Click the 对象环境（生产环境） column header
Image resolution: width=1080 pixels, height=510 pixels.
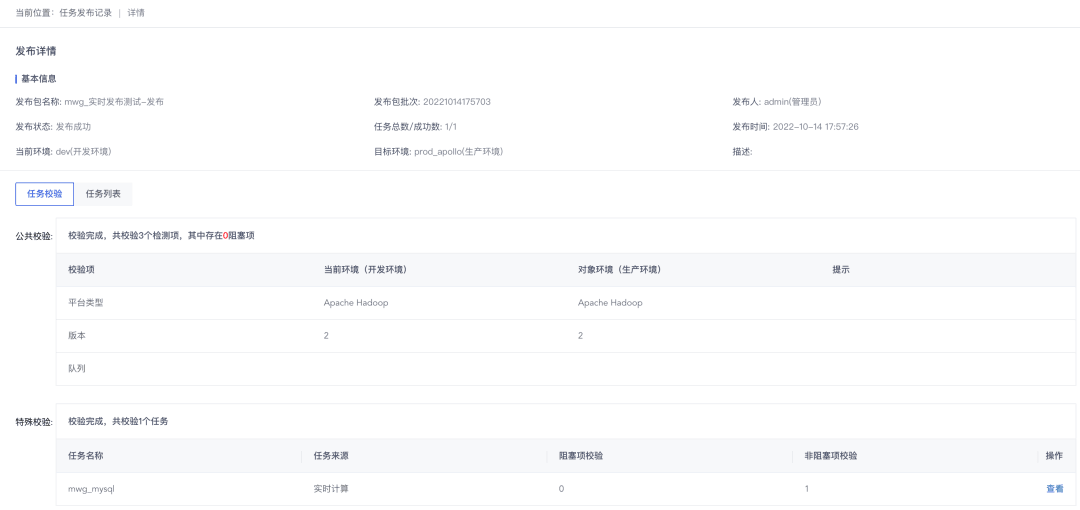tap(619, 270)
